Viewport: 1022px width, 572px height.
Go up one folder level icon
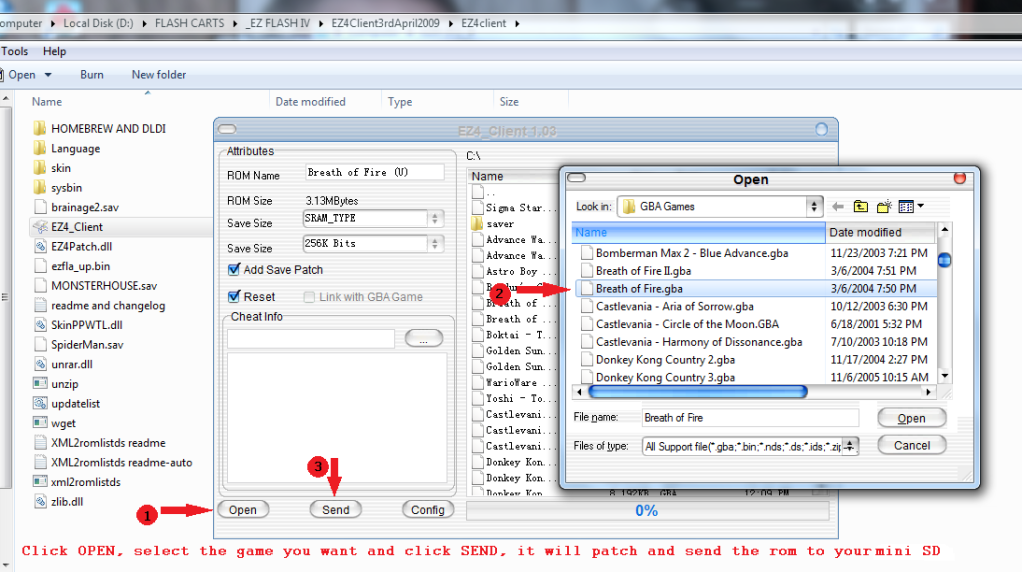click(860, 207)
